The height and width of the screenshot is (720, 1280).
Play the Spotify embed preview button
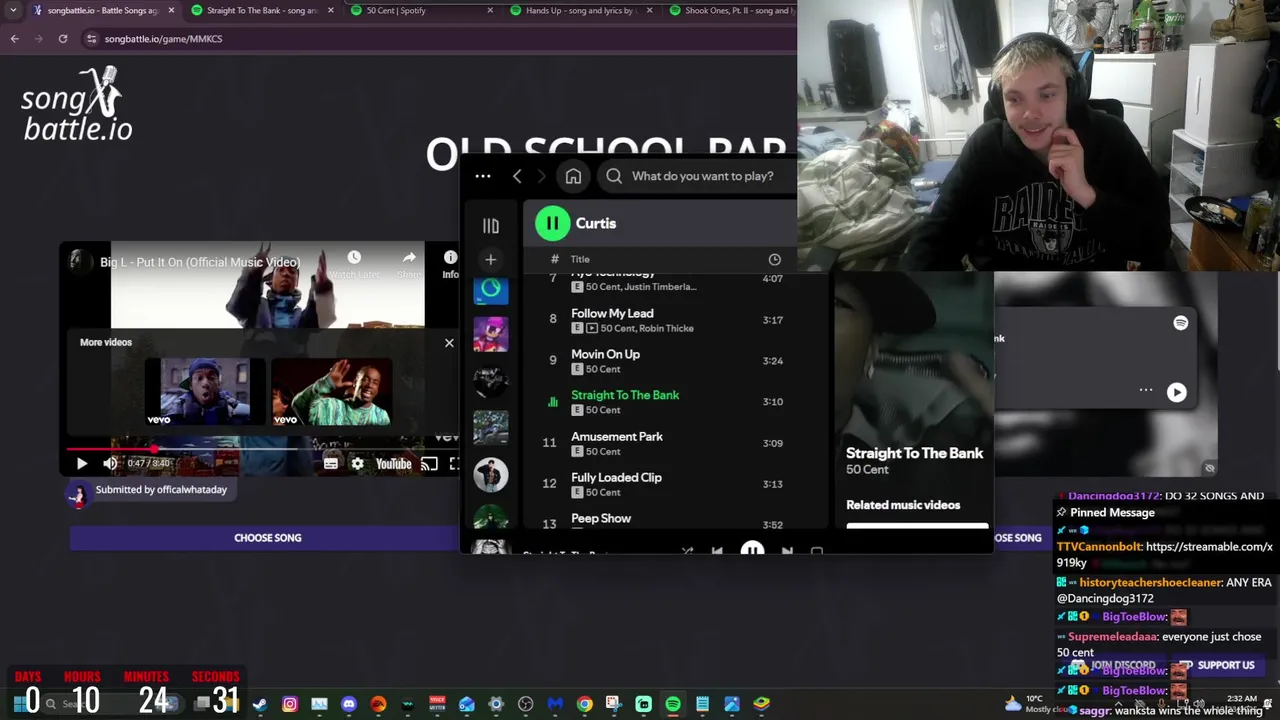point(1176,392)
